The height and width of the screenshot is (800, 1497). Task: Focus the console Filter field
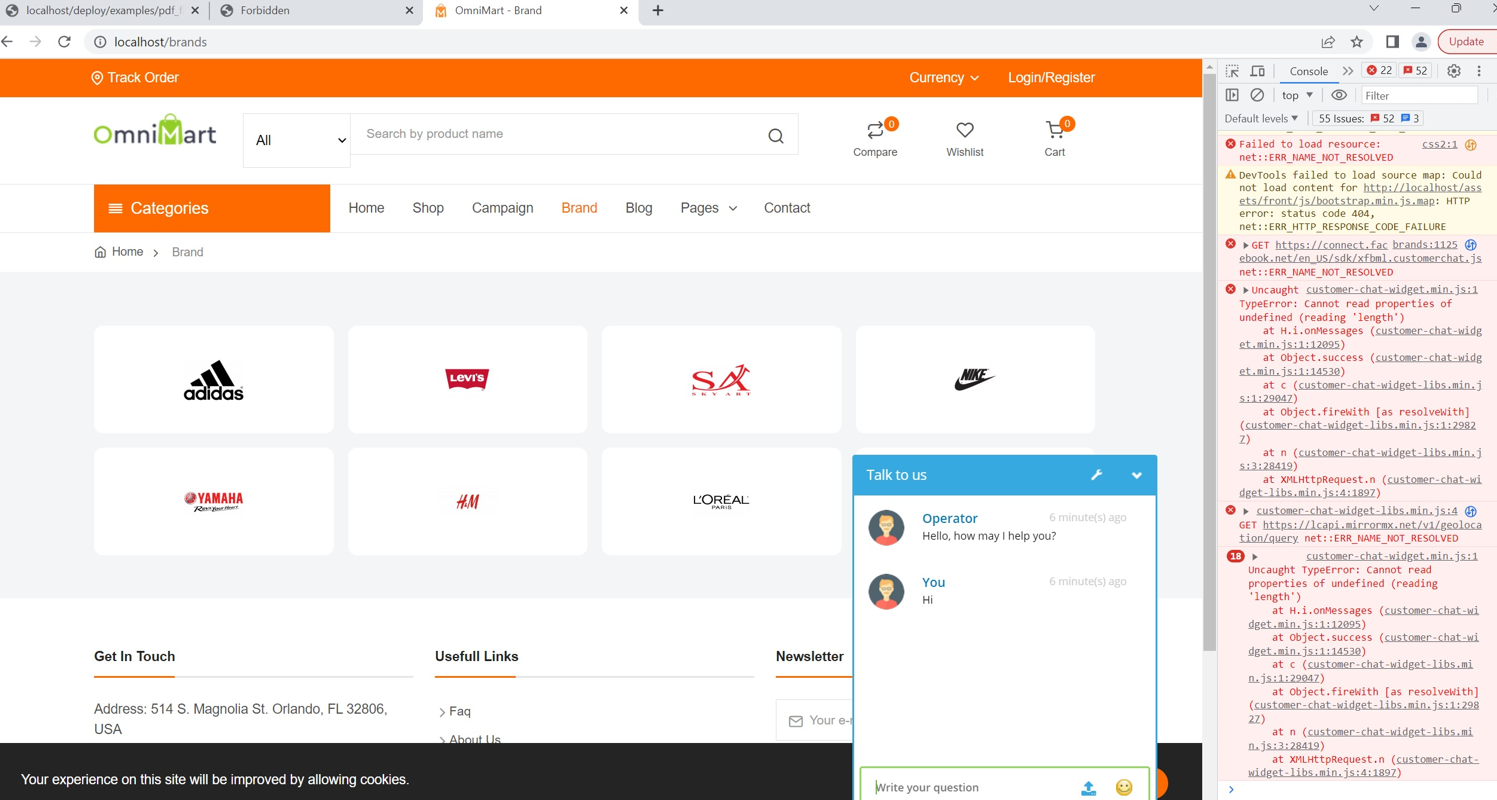[x=1420, y=96]
